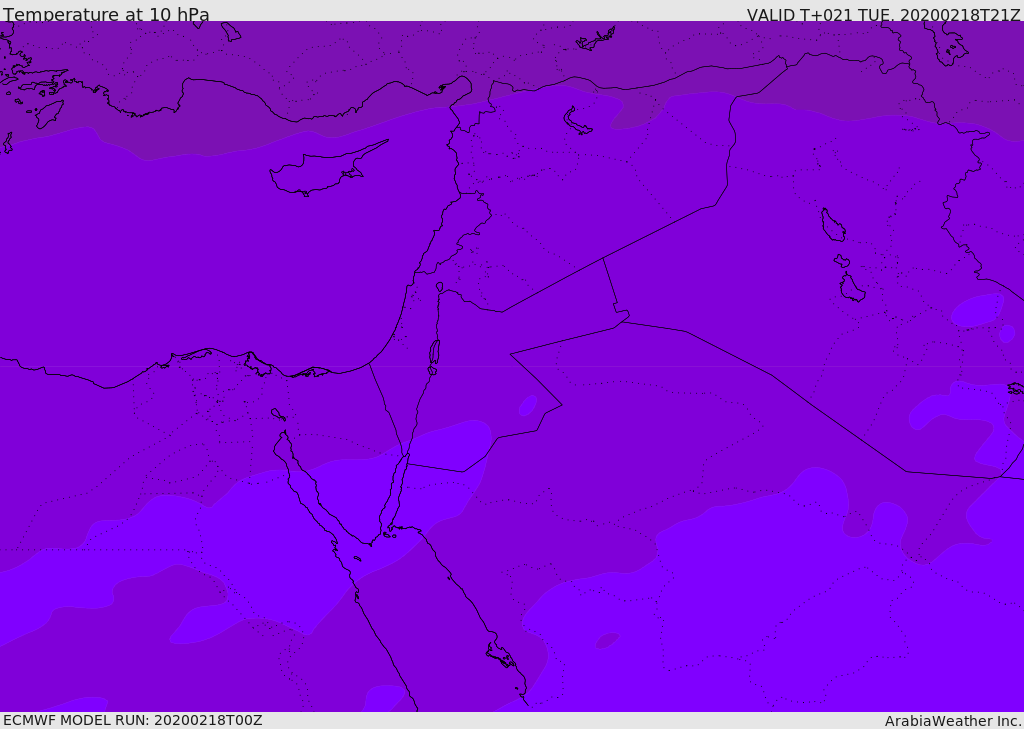Click the 'VALID T+021 TUE. 20200218T21Z' label
Viewport: 1024px width, 729px height.
[884, 15]
